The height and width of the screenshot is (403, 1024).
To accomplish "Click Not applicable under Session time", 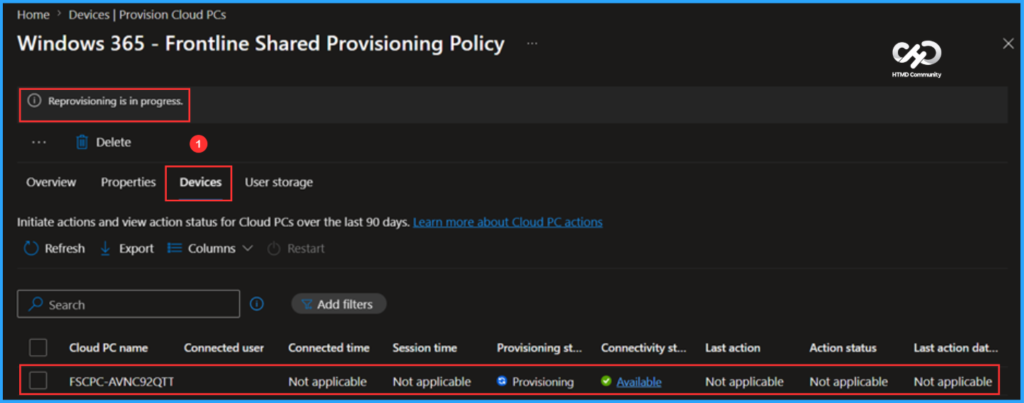I will pyautogui.click(x=432, y=382).
